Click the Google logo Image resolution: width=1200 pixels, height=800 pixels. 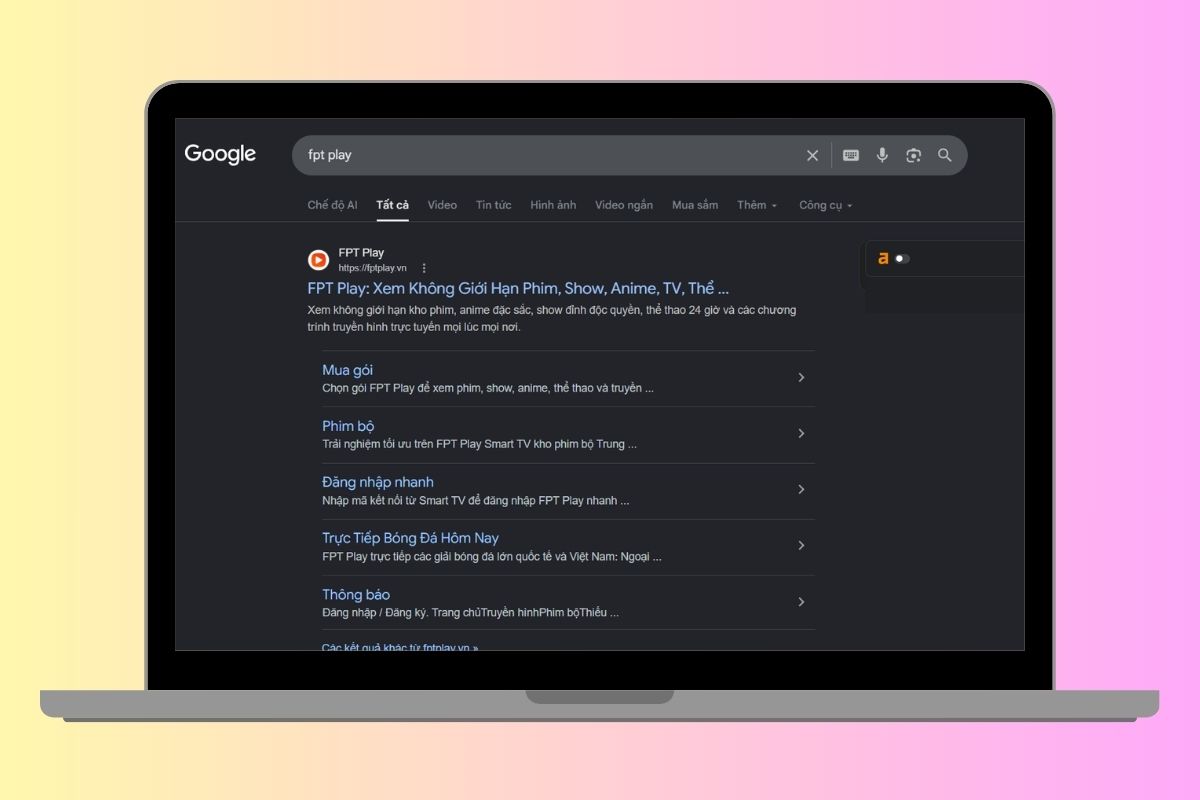point(220,154)
